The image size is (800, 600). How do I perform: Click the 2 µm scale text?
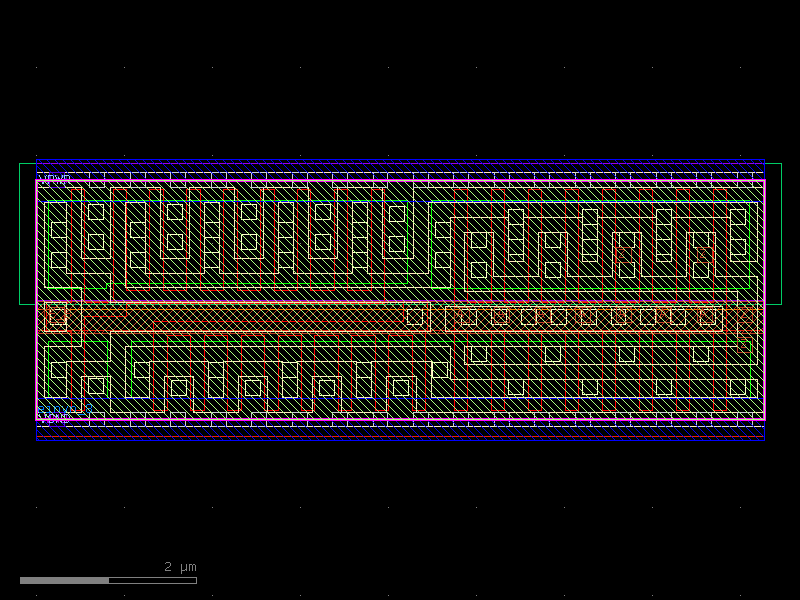pos(180,567)
